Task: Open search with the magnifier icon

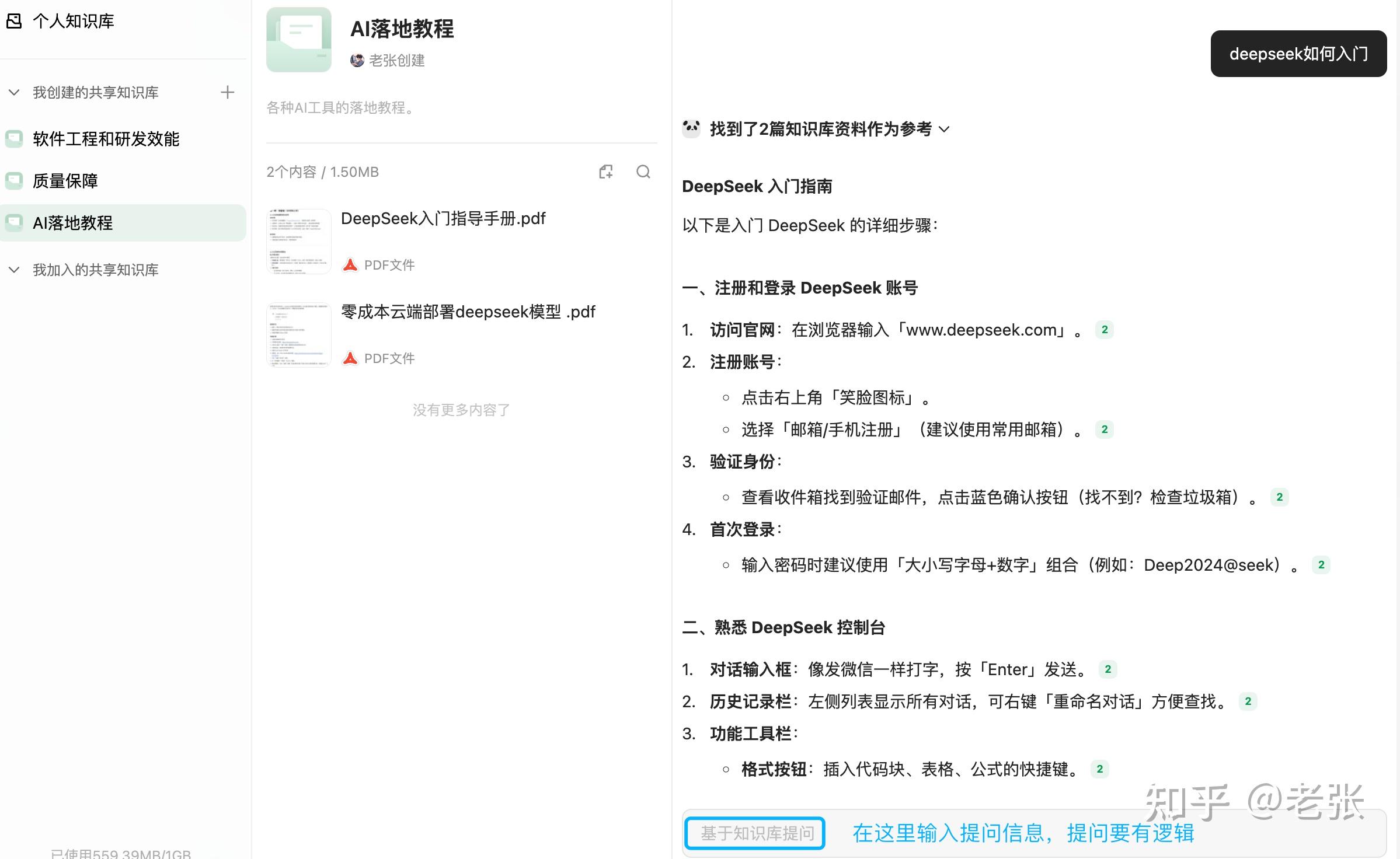Action: 643,172
